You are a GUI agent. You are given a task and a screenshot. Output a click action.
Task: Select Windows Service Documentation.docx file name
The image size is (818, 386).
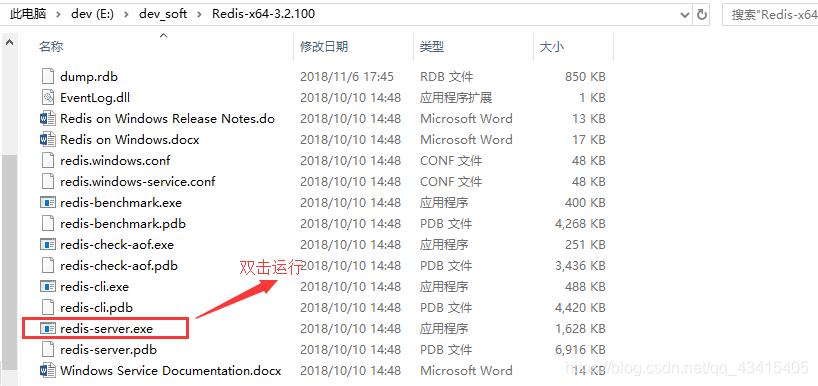[171, 371]
